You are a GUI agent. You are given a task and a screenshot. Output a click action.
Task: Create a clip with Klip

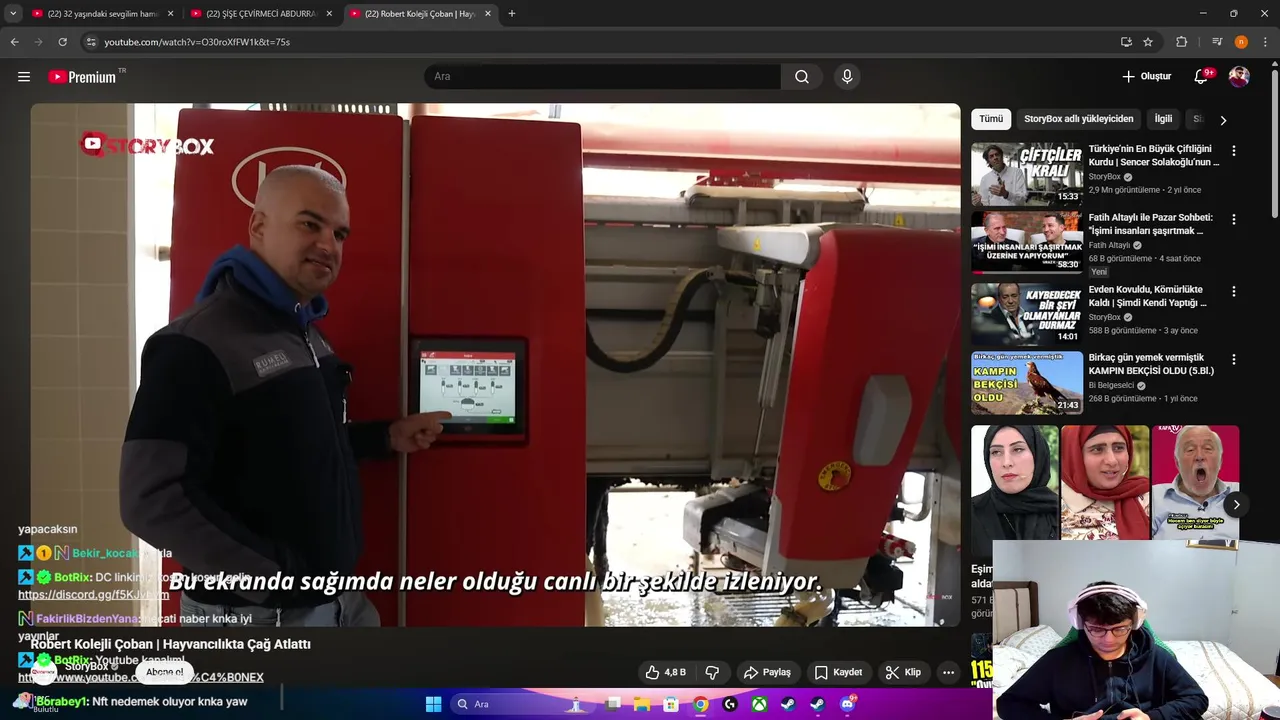[903, 672]
